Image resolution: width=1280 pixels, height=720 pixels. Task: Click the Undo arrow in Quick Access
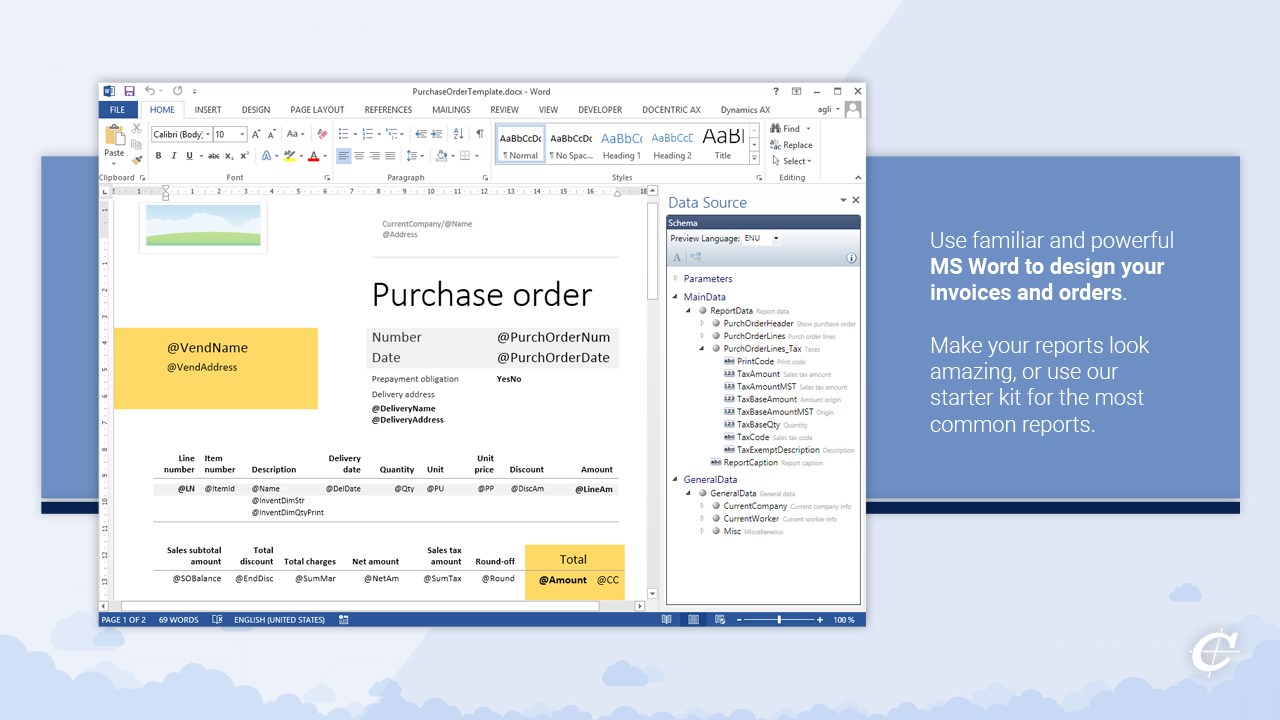[150, 91]
